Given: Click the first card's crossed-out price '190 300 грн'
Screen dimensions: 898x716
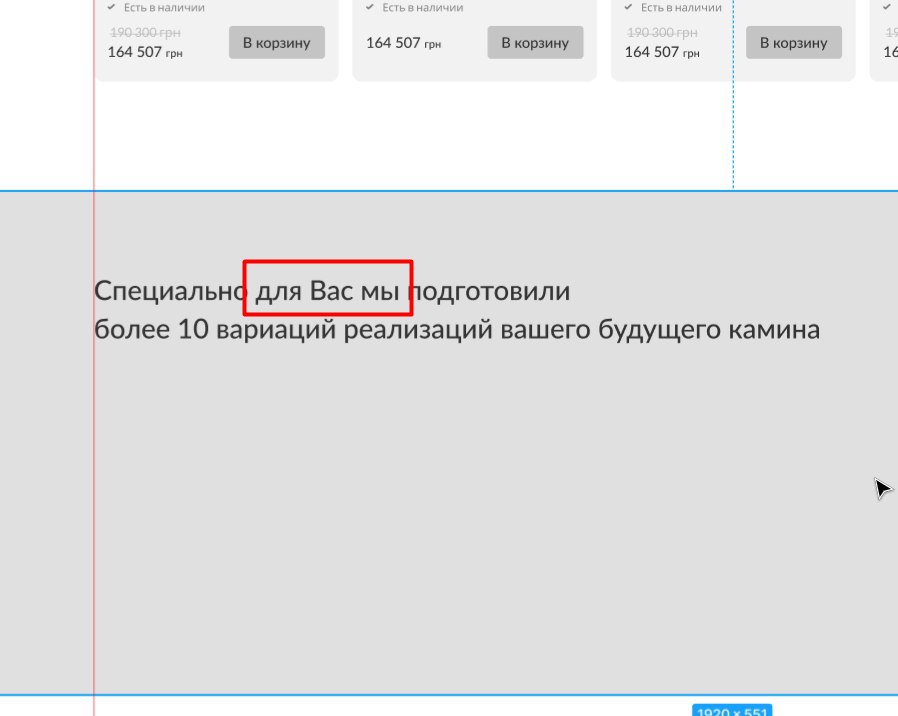Looking at the screenshot, I should tap(145, 33).
